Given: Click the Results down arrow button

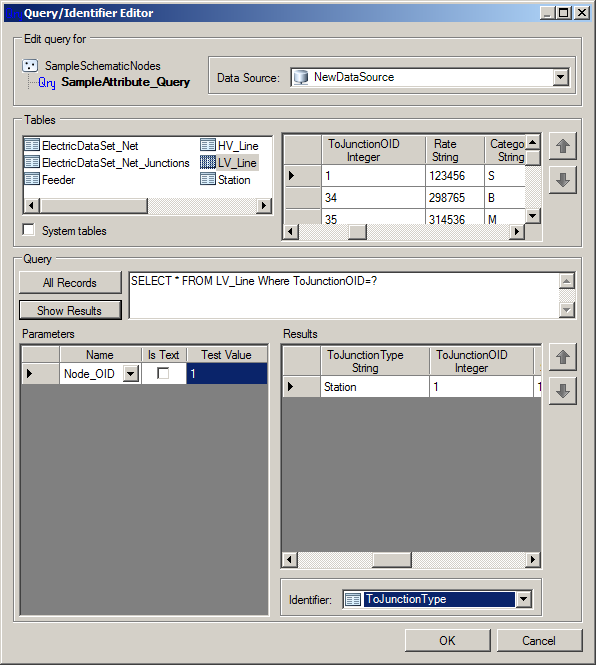Looking at the screenshot, I should pos(562,391).
